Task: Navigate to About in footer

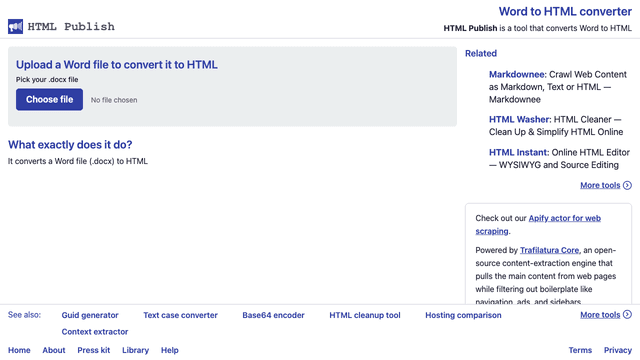Action: (x=54, y=350)
